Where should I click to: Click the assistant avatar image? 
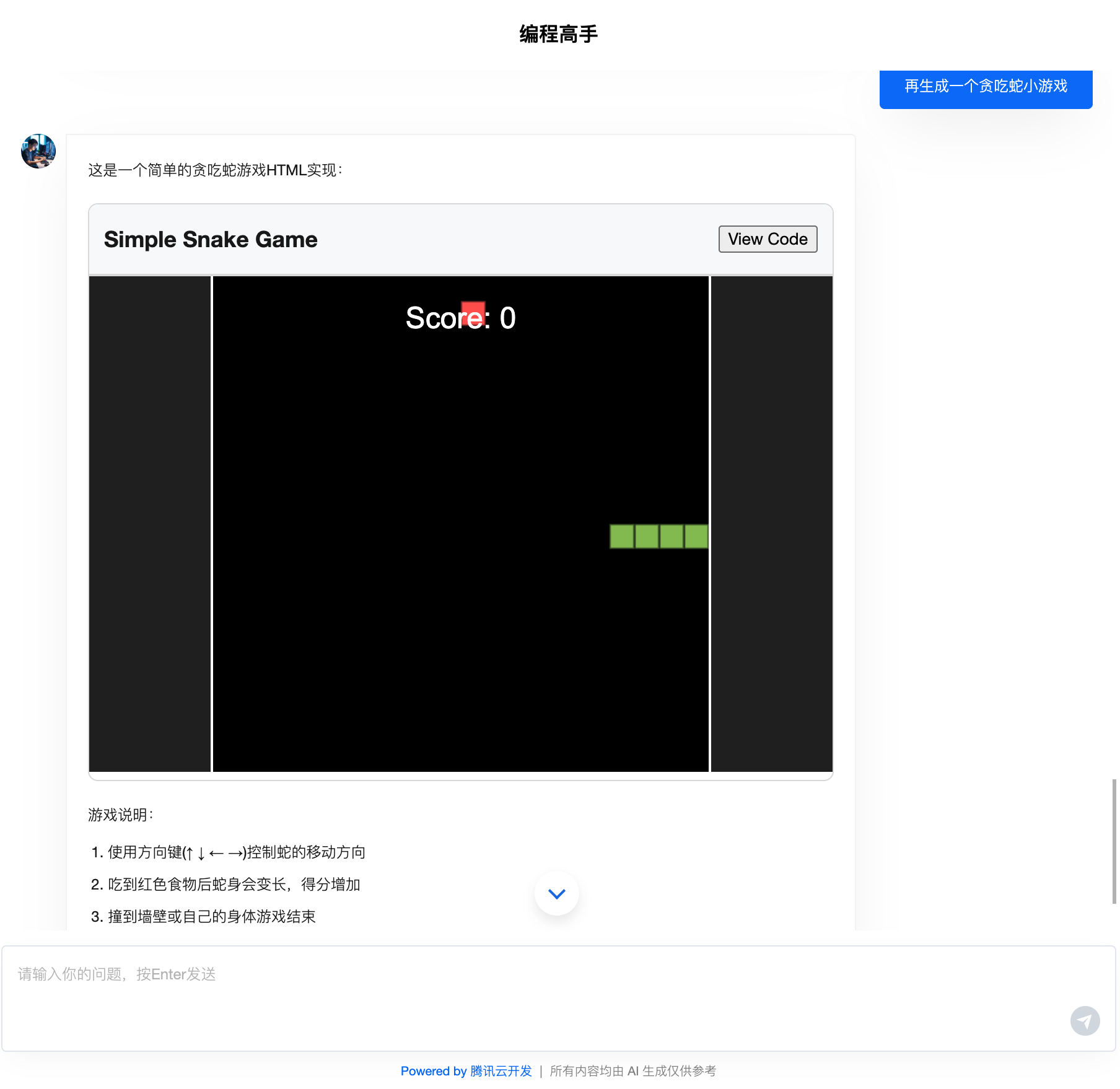(38, 151)
